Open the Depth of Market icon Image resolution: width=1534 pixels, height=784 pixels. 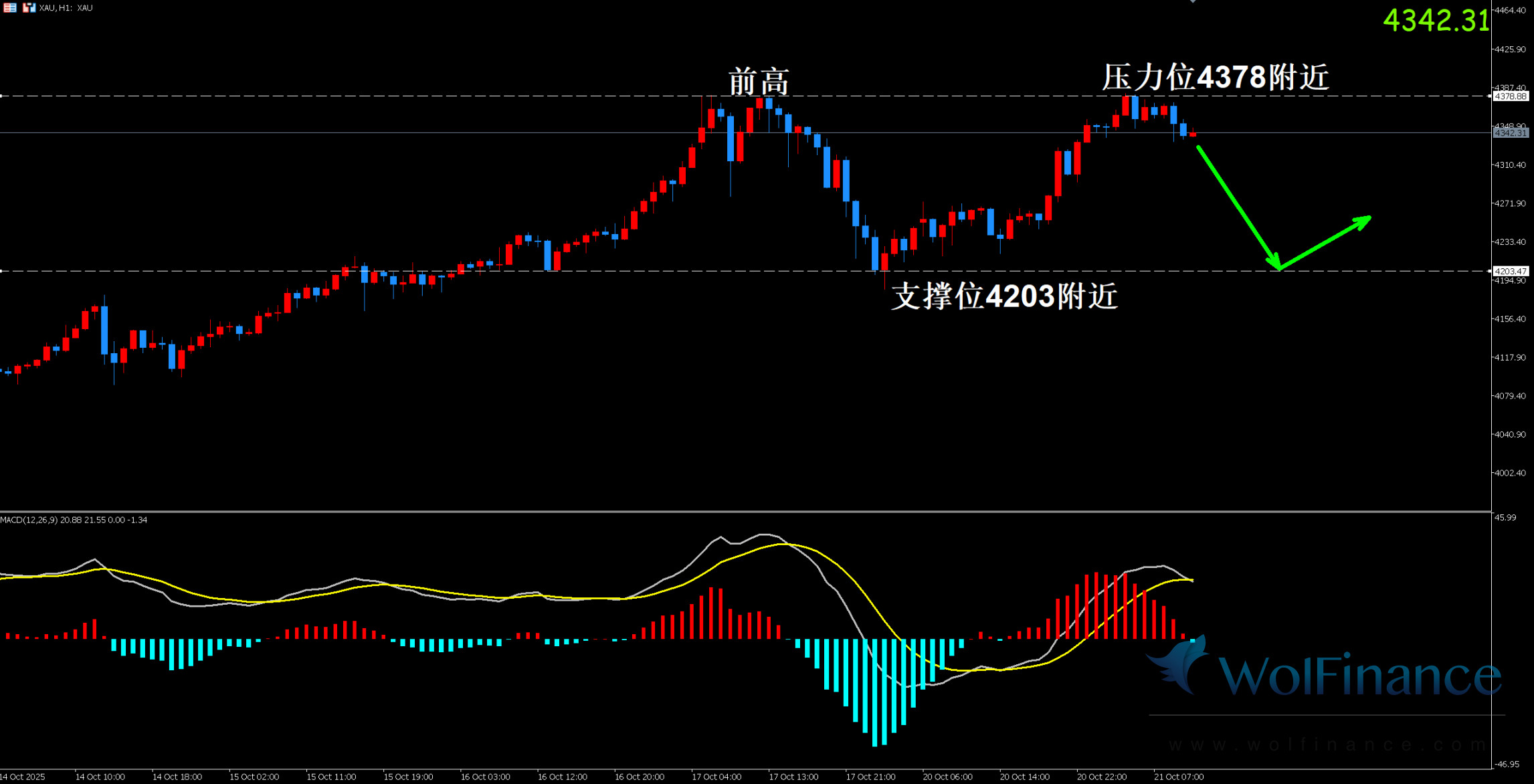coord(10,7)
